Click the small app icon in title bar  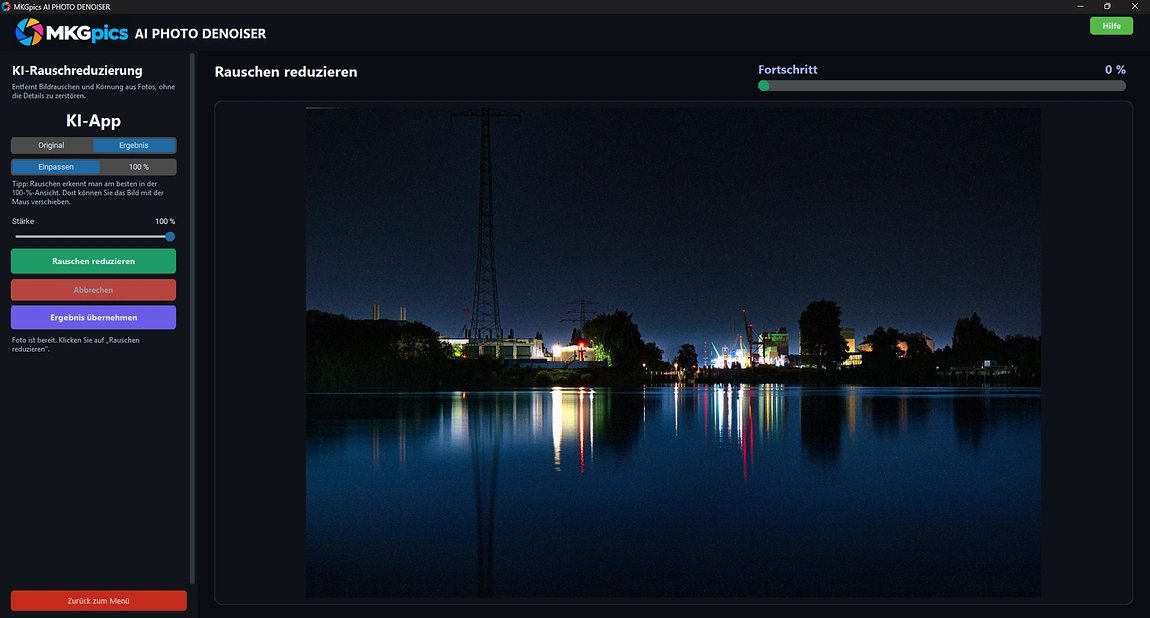coord(7,7)
